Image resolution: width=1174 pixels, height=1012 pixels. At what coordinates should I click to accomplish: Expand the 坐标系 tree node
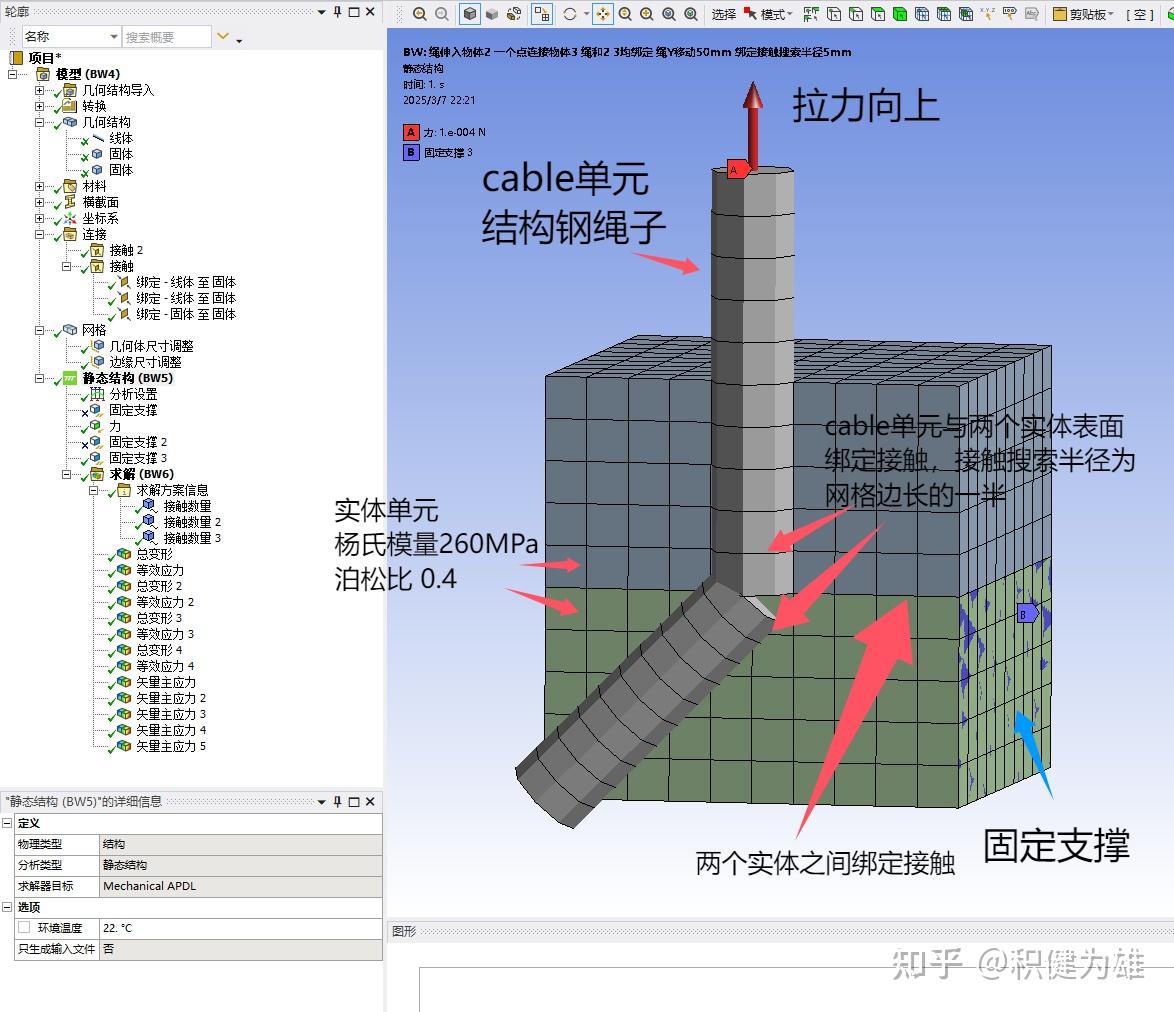pos(39,218)
